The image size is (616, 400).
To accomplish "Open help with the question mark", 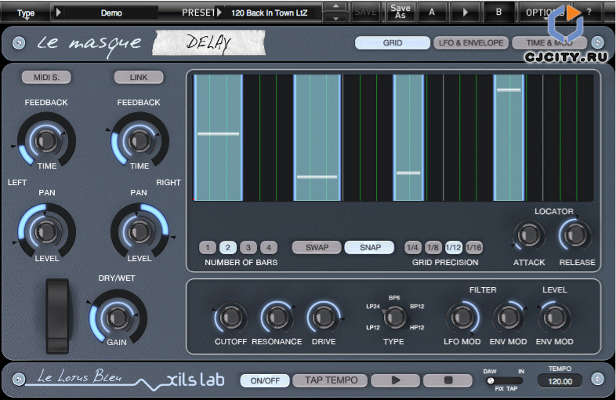I will pos(589,12).
